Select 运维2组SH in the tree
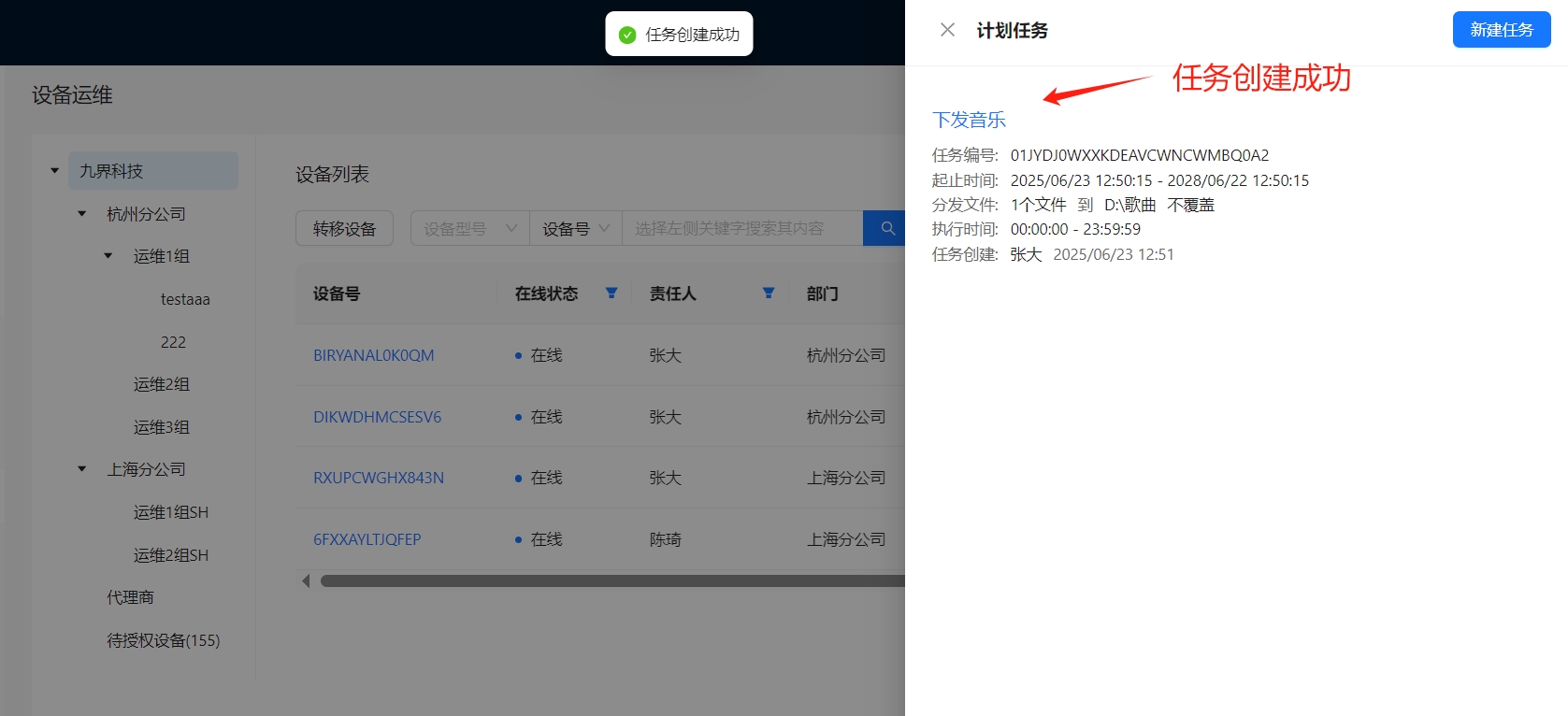Image resolution: width=1568 pixels, height=716 pixels. pos(170,555)
